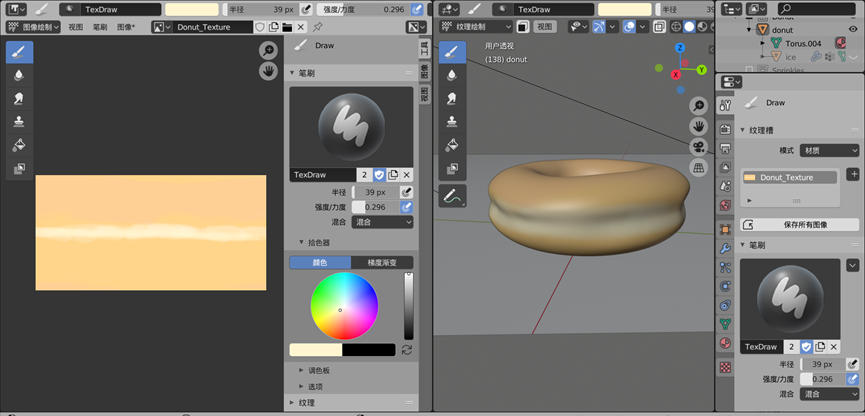This screenshot has height=416, width=865.
Task: Open the 图像绘制 mode dropdown
Action: pyautogui.click(x=33, y=27)
